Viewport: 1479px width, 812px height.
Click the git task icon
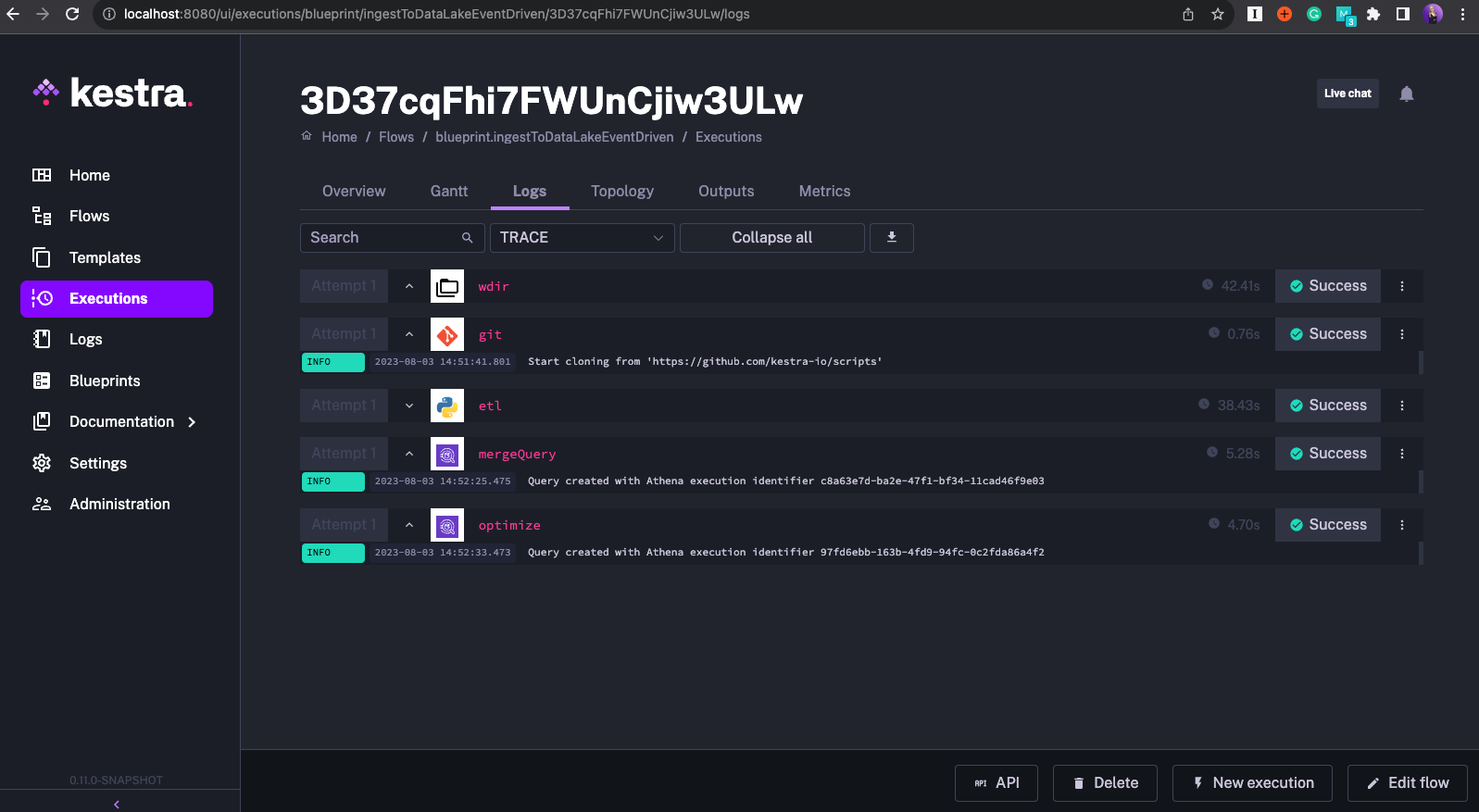pos(447,335)
